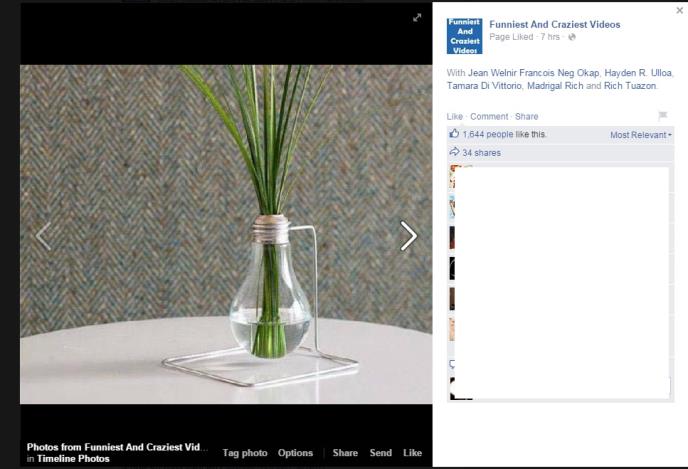Open the Page Liked dropdown
The width and height of the screenshot is (688, 469).
[511, 37]
